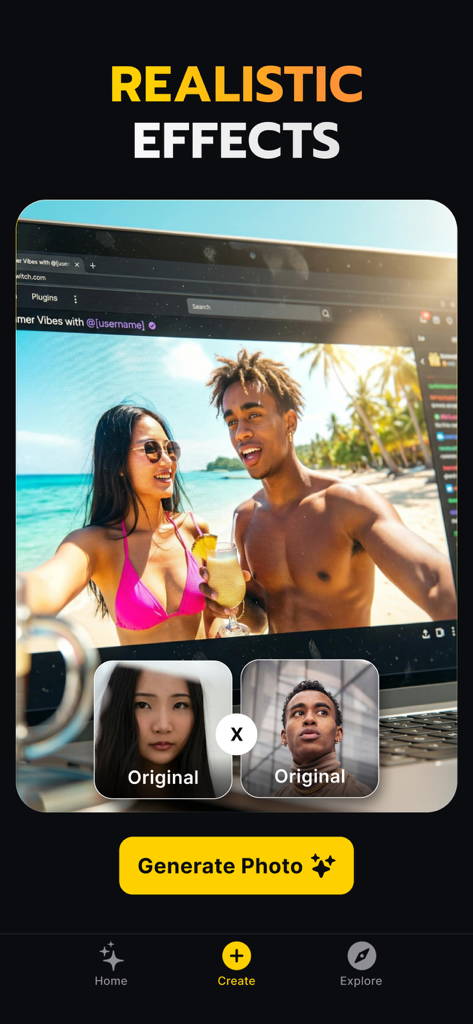This screenshot has height=1024, width=473.
Task: Open the Home tab
Action: click(x=111, y=965)
